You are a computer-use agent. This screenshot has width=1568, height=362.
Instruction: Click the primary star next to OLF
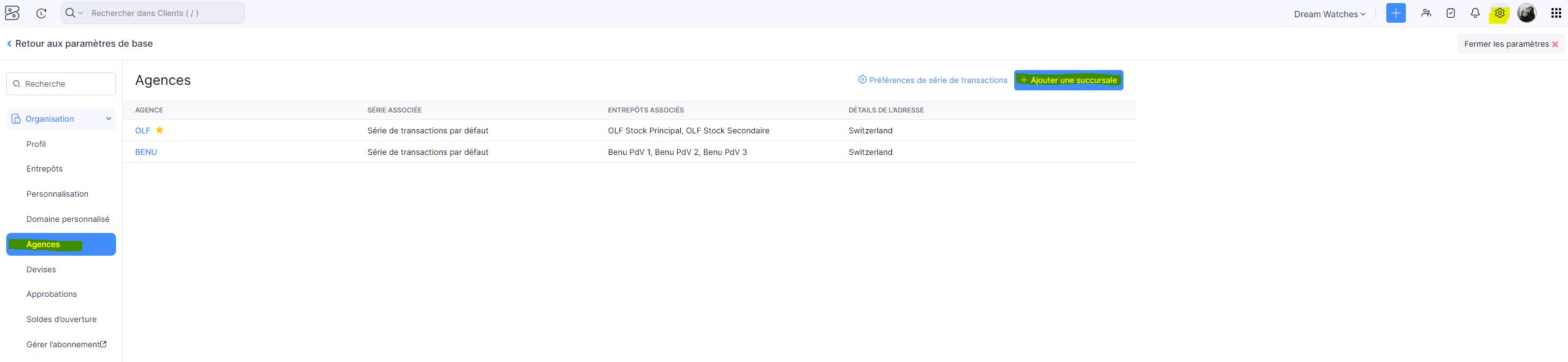point(160,130)
